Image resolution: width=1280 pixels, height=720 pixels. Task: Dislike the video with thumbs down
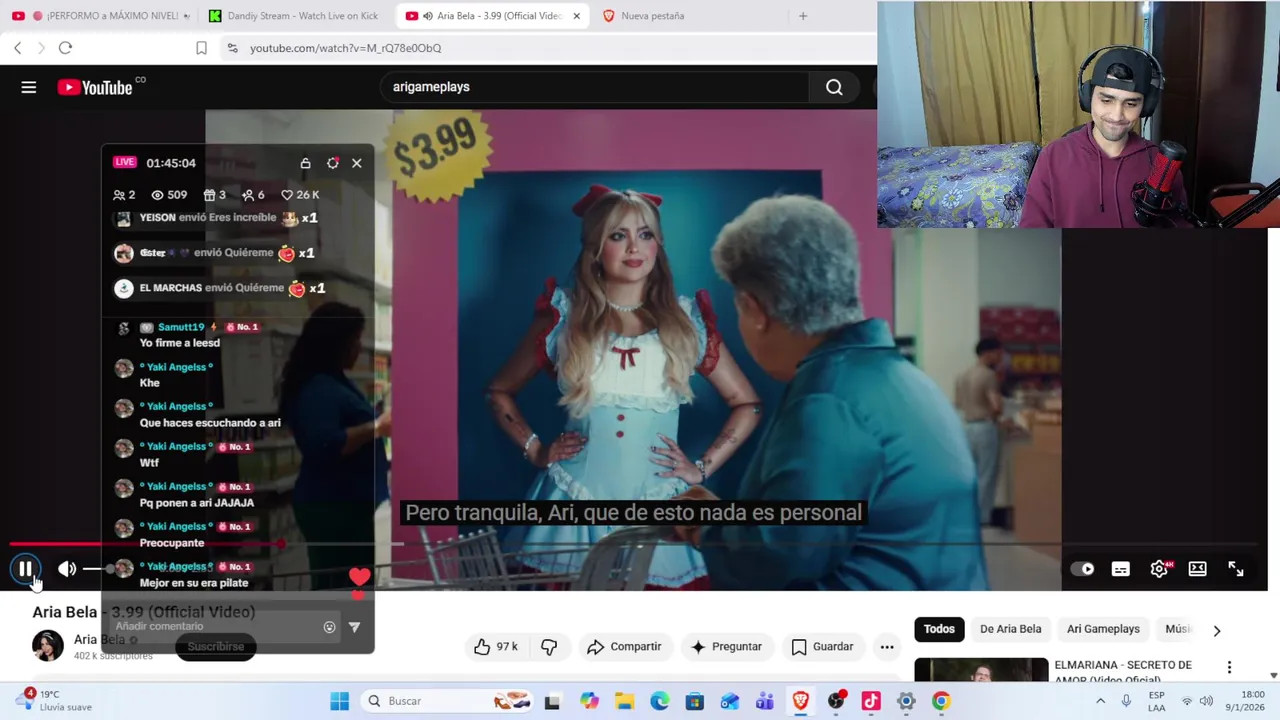549,647
